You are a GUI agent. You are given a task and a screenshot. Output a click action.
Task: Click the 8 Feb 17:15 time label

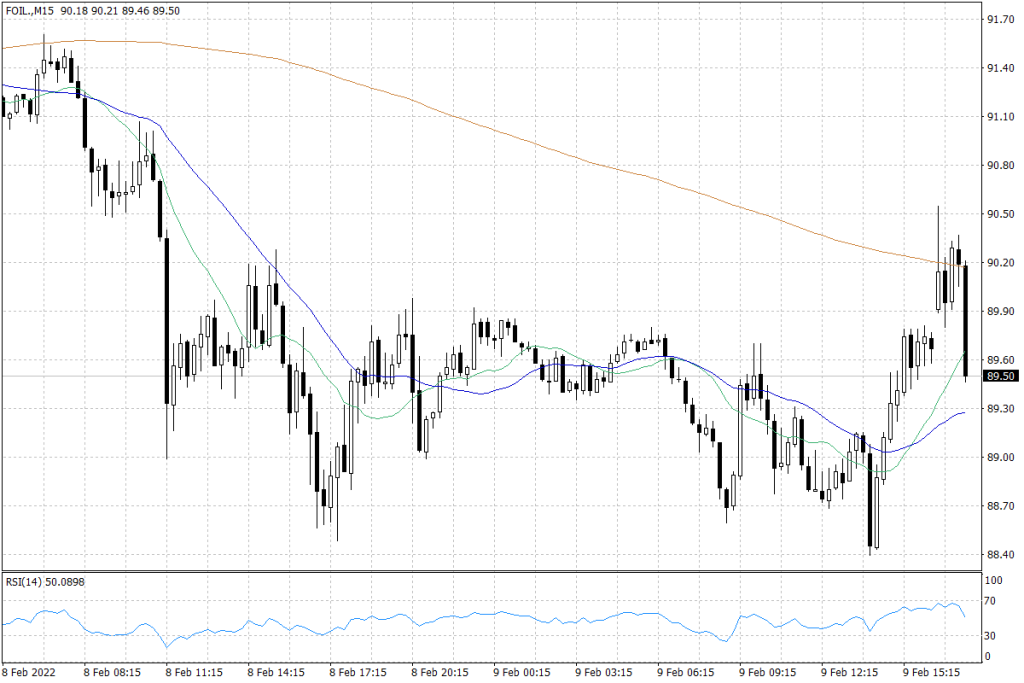point(358,673)
